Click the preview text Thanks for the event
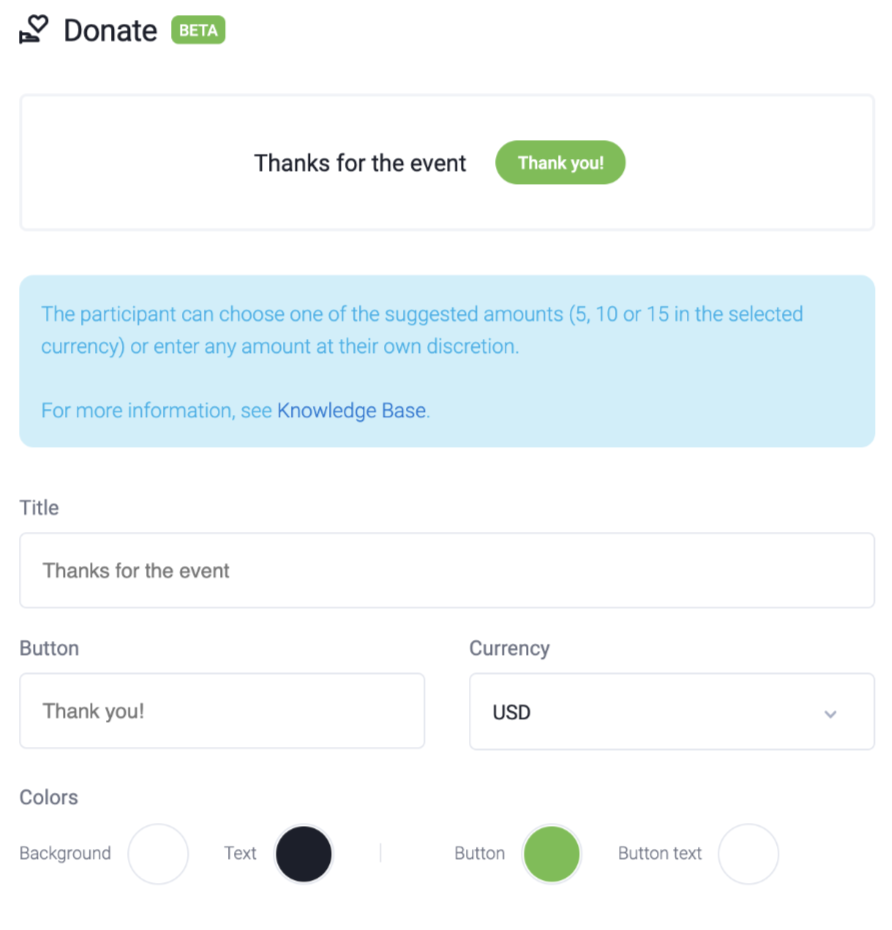 [360, 163]
